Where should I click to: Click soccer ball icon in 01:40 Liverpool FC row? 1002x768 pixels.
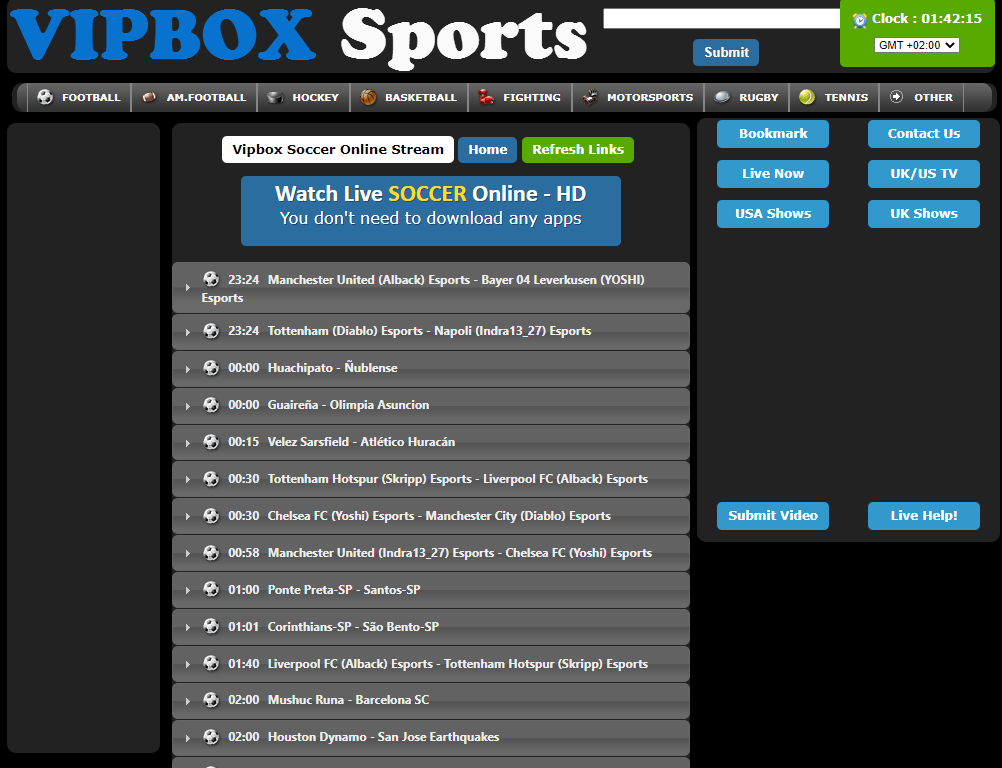(x=211, y=663)
